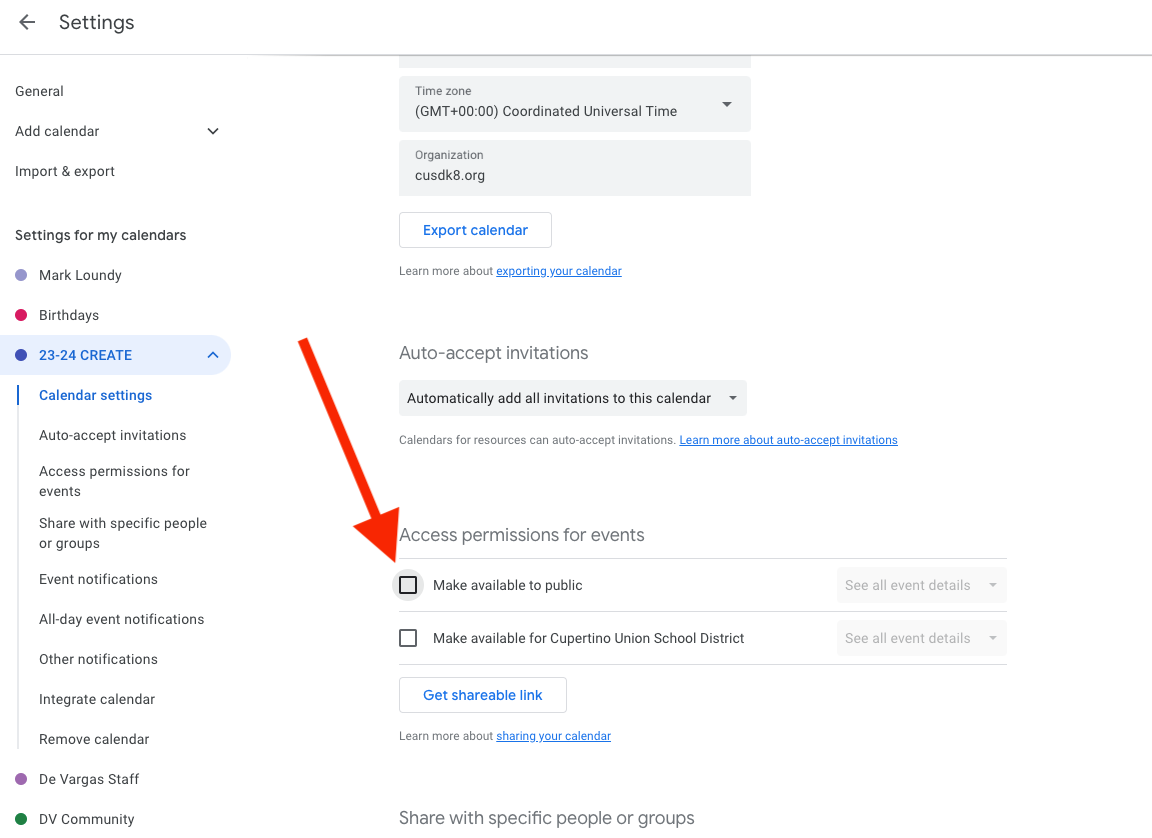
Task: Select General in the settings sidebar
Action: point(40,91)
